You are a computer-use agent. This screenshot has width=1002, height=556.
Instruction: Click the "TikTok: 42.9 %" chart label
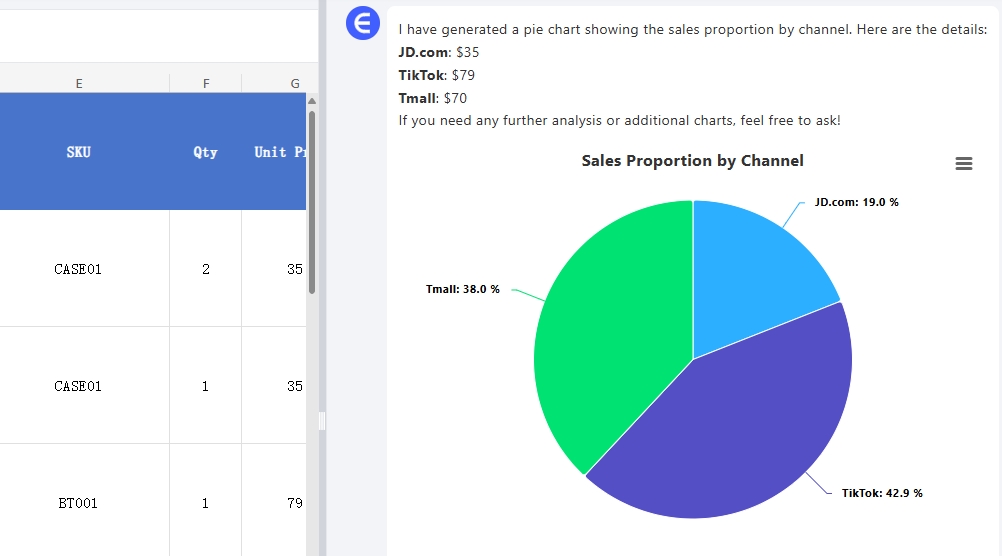coord(882,493)
